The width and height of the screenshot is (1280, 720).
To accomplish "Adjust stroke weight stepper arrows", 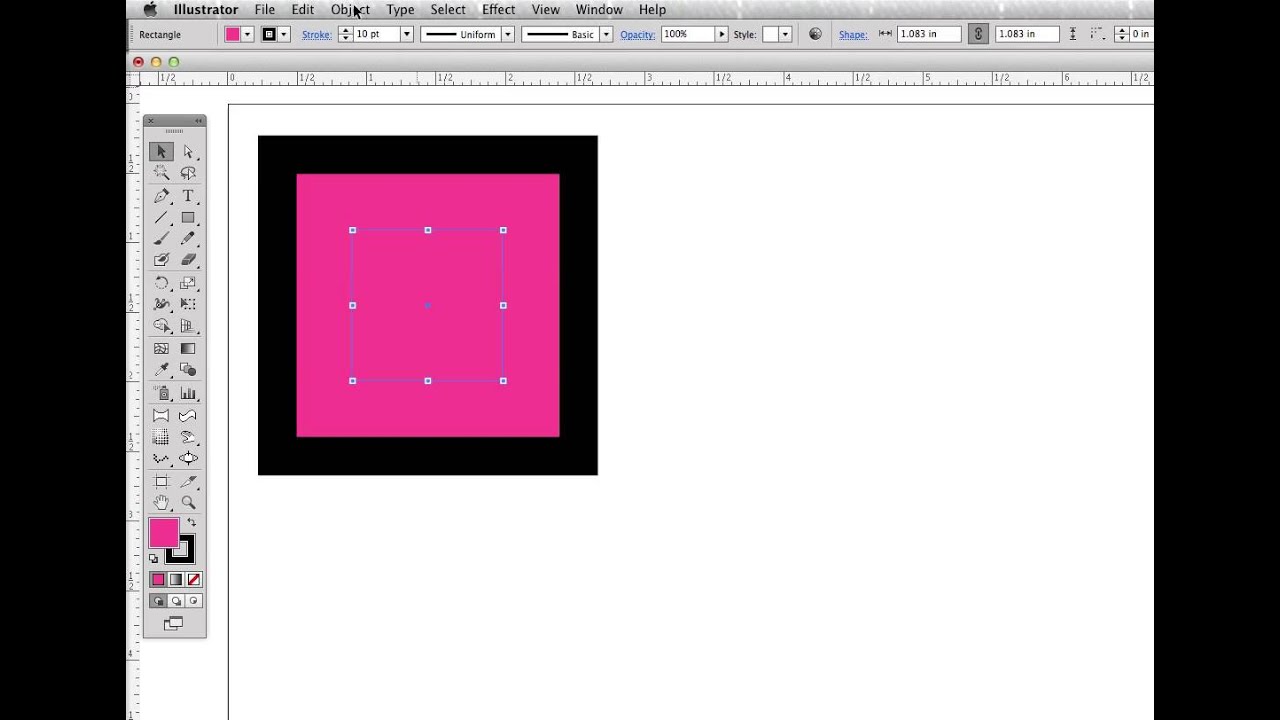I will click(345, 34).
